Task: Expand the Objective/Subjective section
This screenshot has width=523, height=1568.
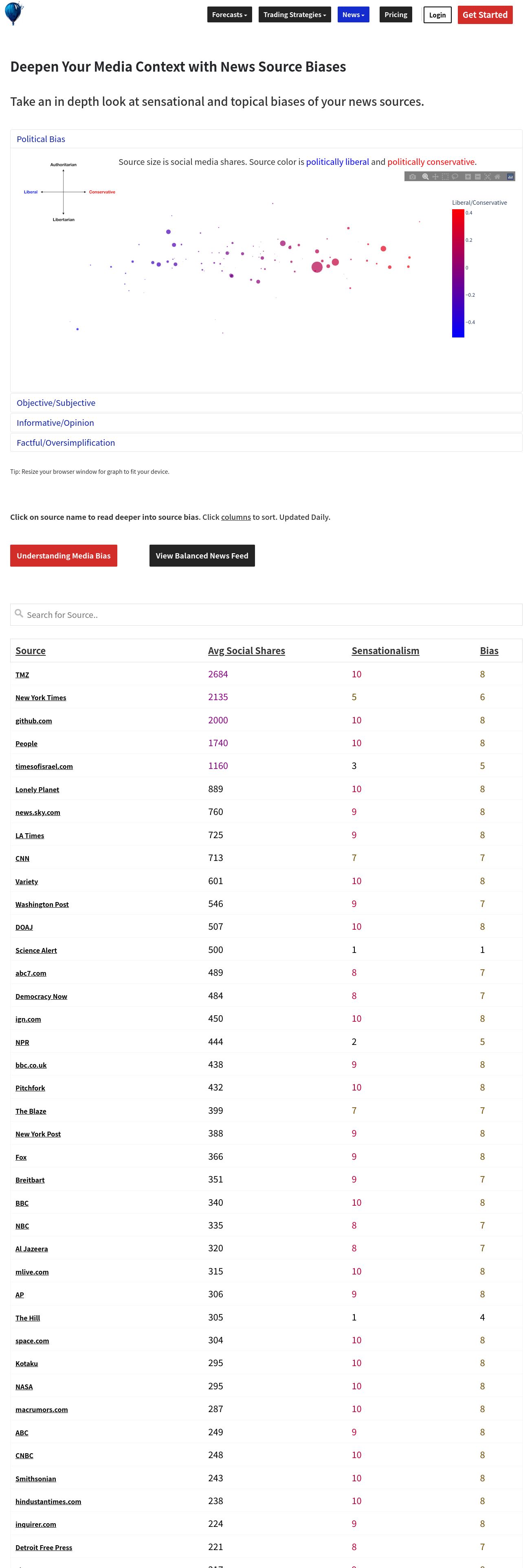Action: click(x=56, y=403)
